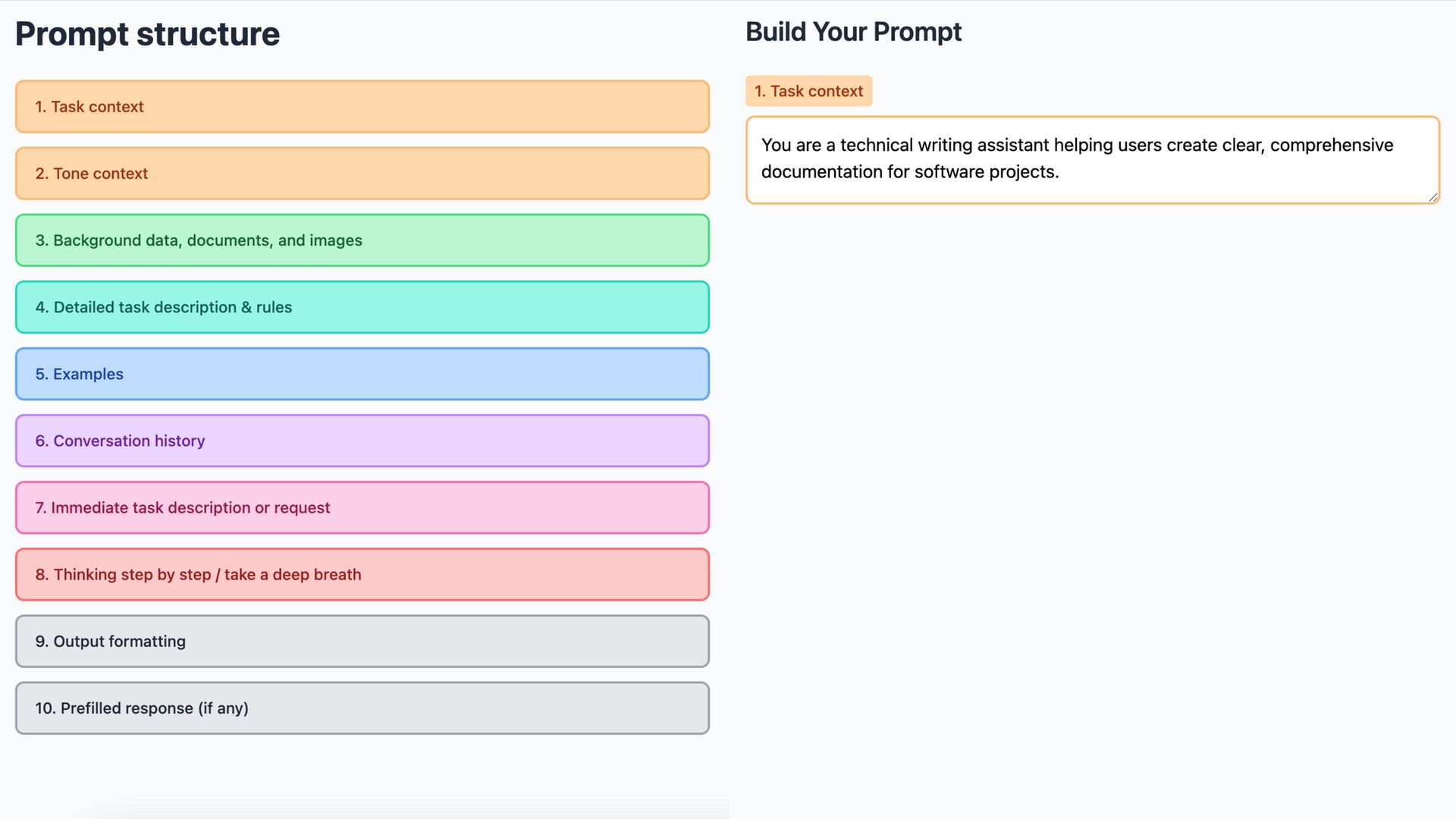Place cursor after 'software projects.' text
This screenshot has width=1456, height=819.
(x=1060, y=172)
